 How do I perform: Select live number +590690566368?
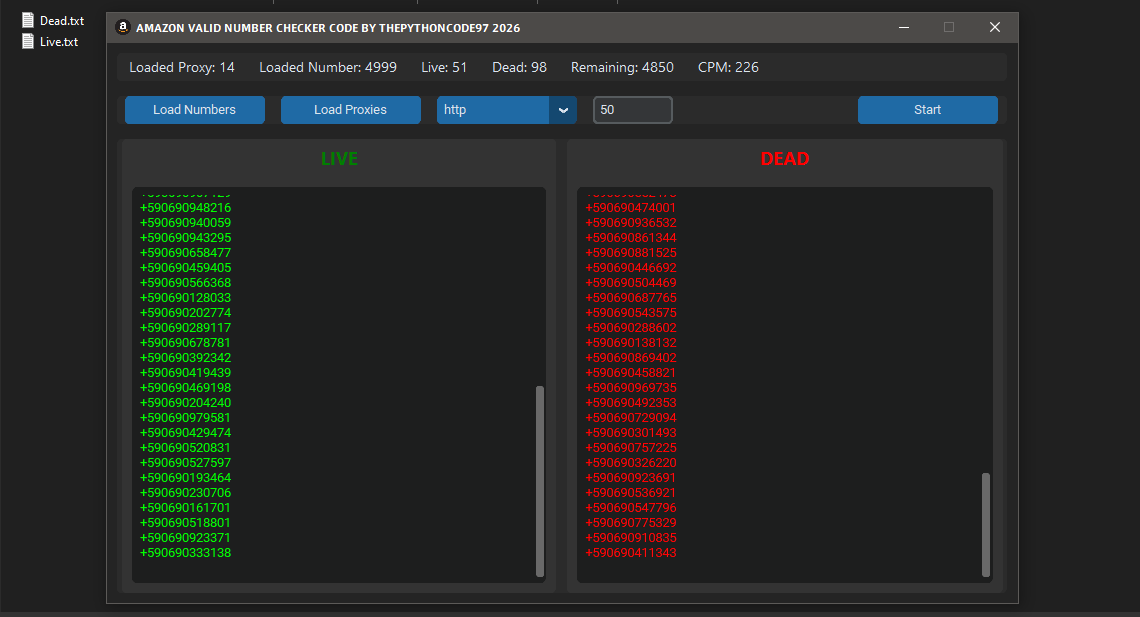185,283
